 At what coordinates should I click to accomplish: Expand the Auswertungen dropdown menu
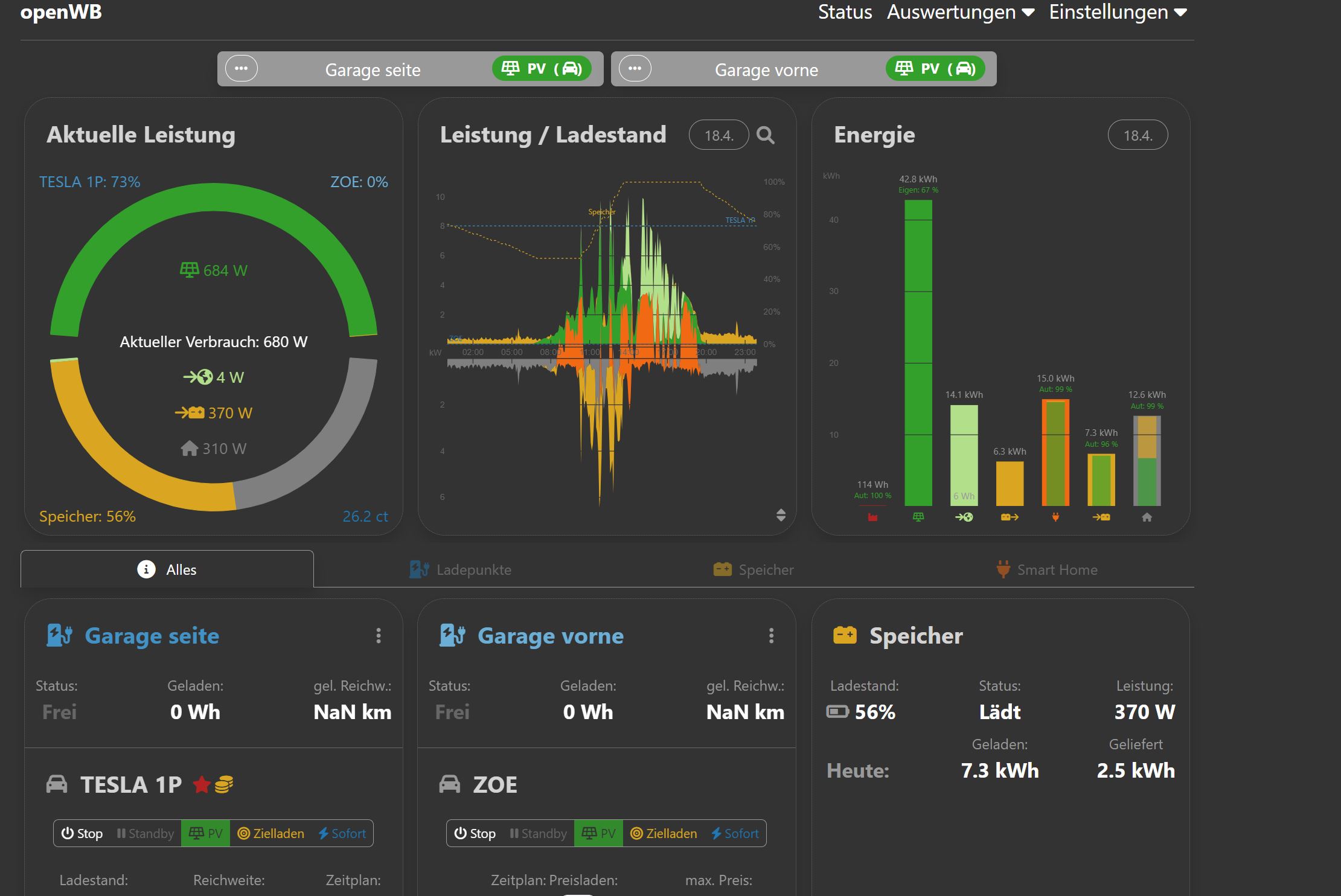click(960, 12)
